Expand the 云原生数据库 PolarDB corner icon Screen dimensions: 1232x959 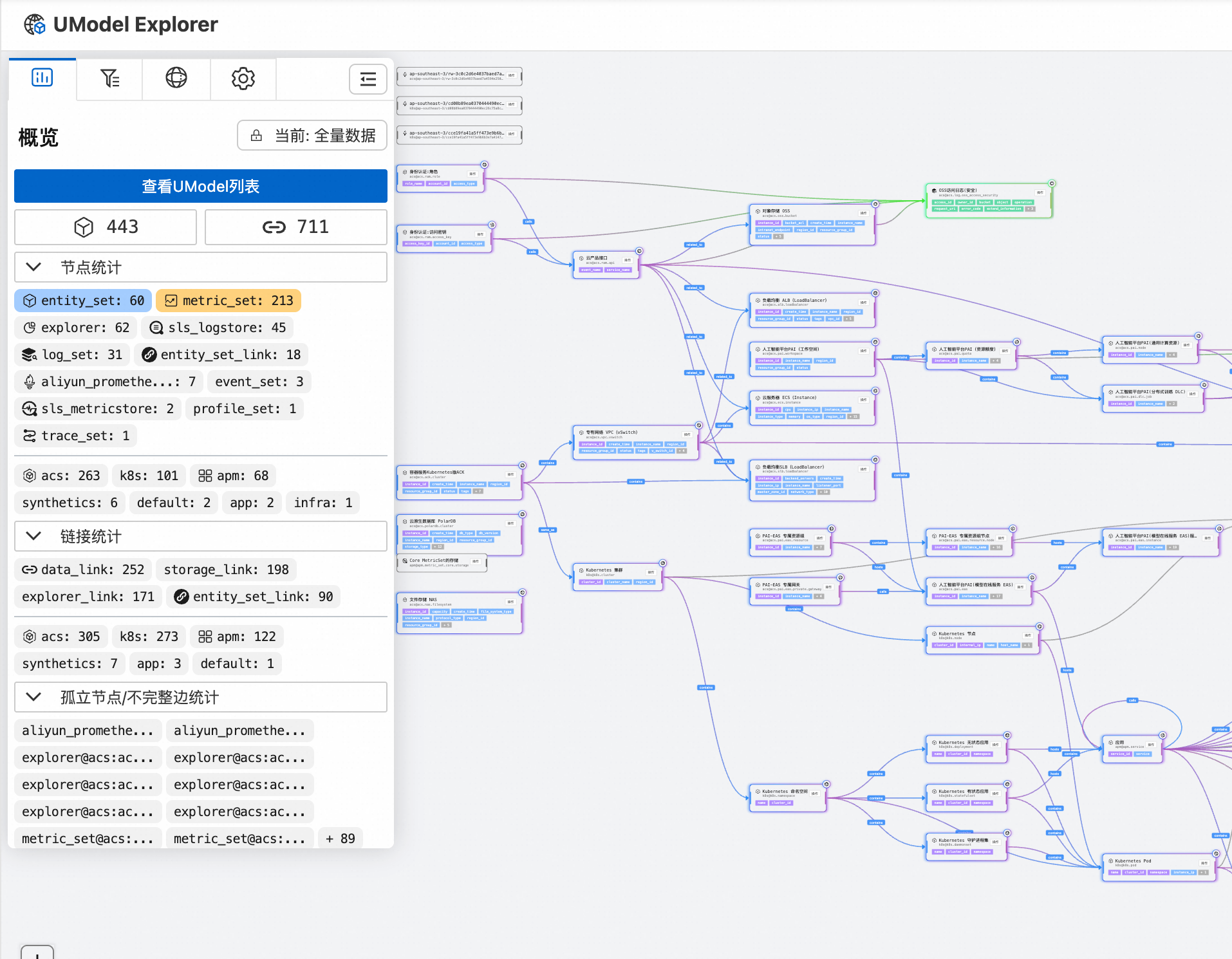click(523, 514)
